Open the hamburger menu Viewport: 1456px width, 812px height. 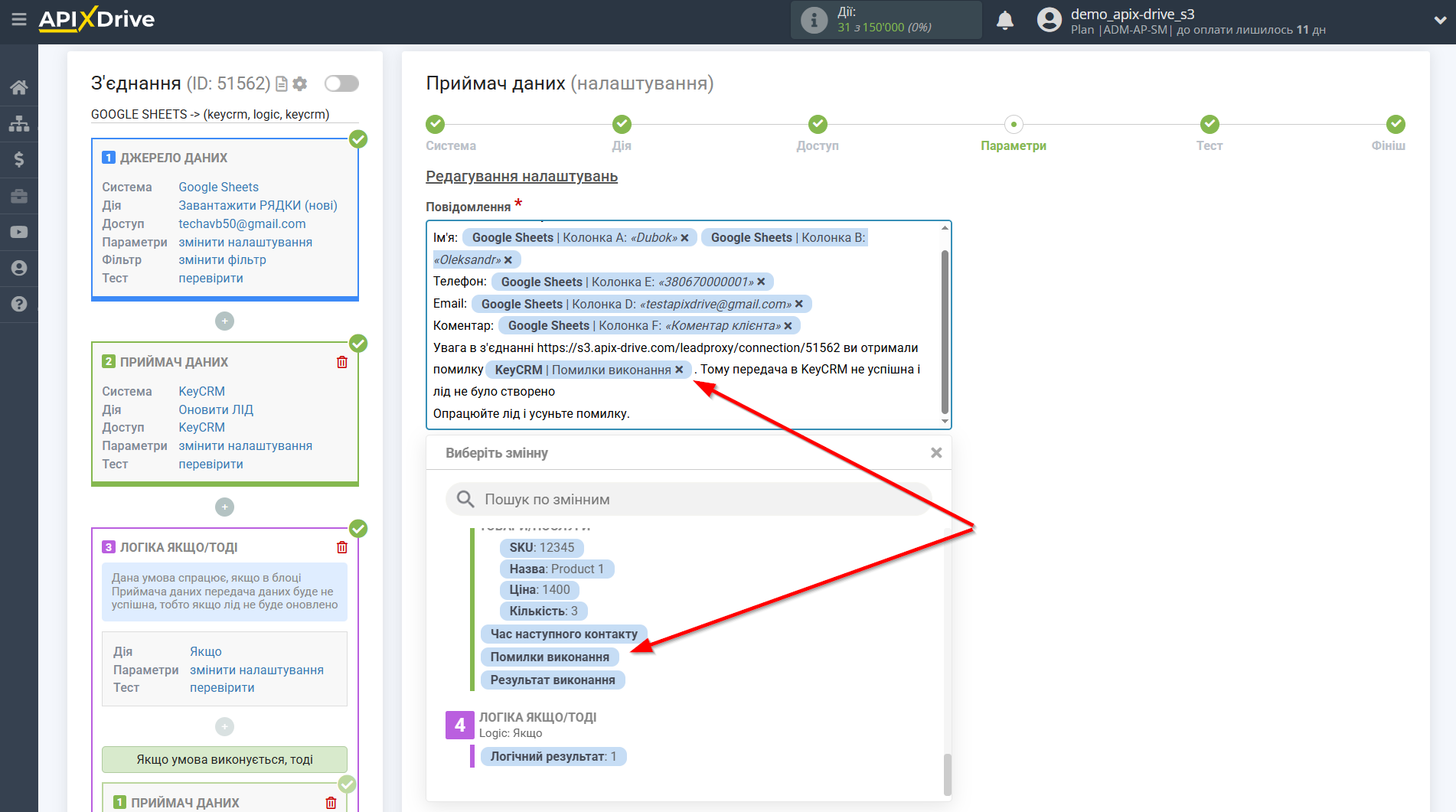click(19, 19)
